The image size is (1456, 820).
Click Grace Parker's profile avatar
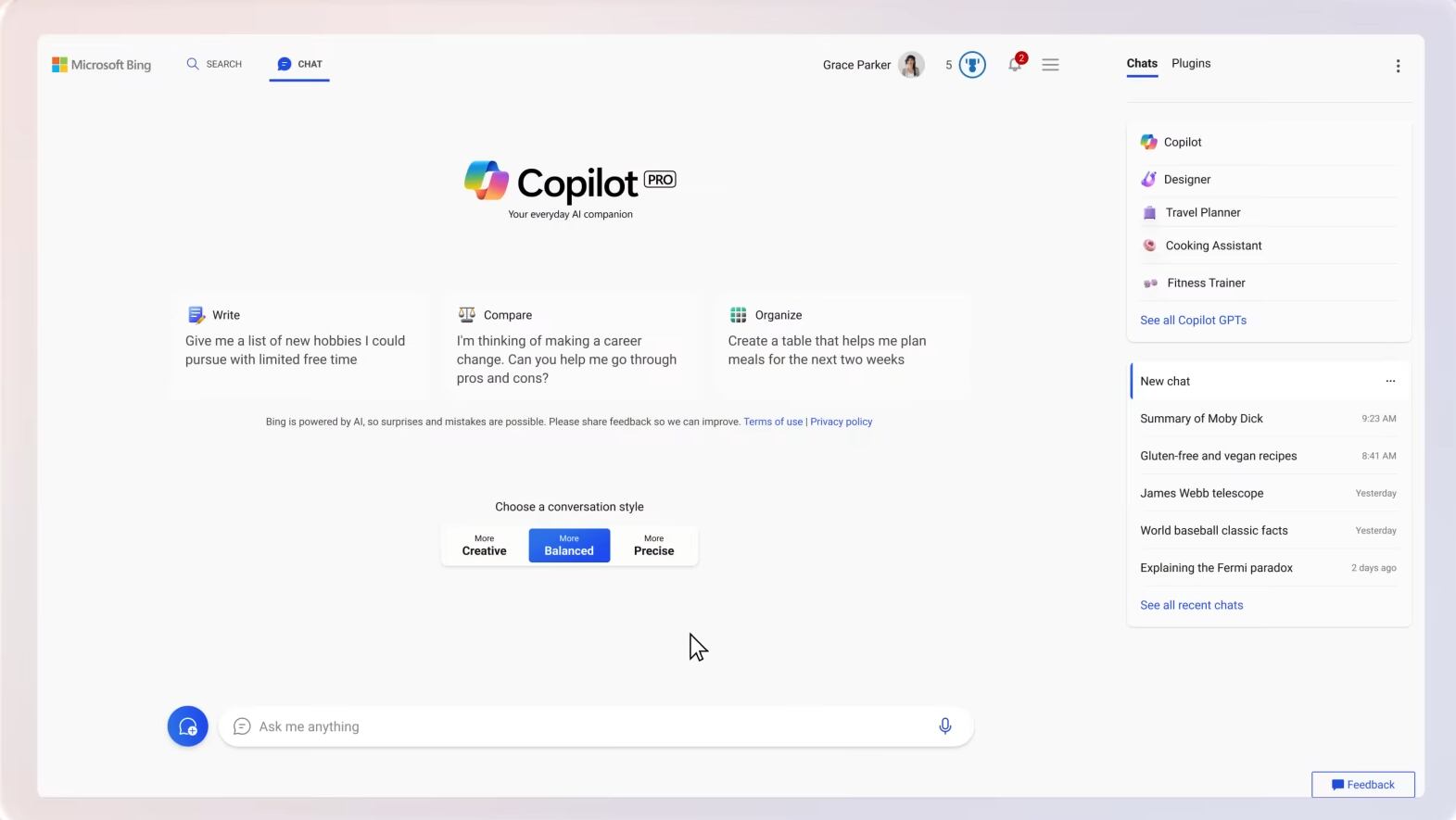(x=911, y=65)
